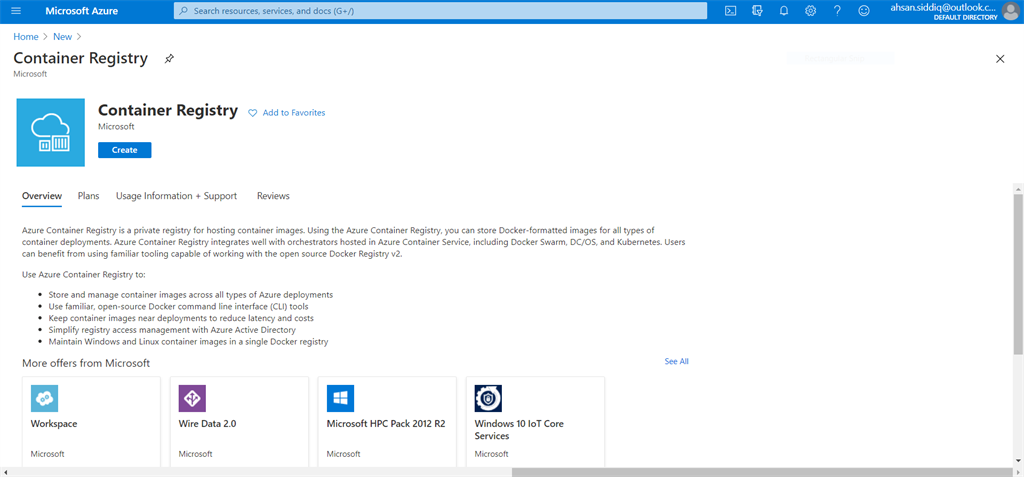The image size is (1024, 477).
Task: Focus the search resources input box
Action: [440, 11]
